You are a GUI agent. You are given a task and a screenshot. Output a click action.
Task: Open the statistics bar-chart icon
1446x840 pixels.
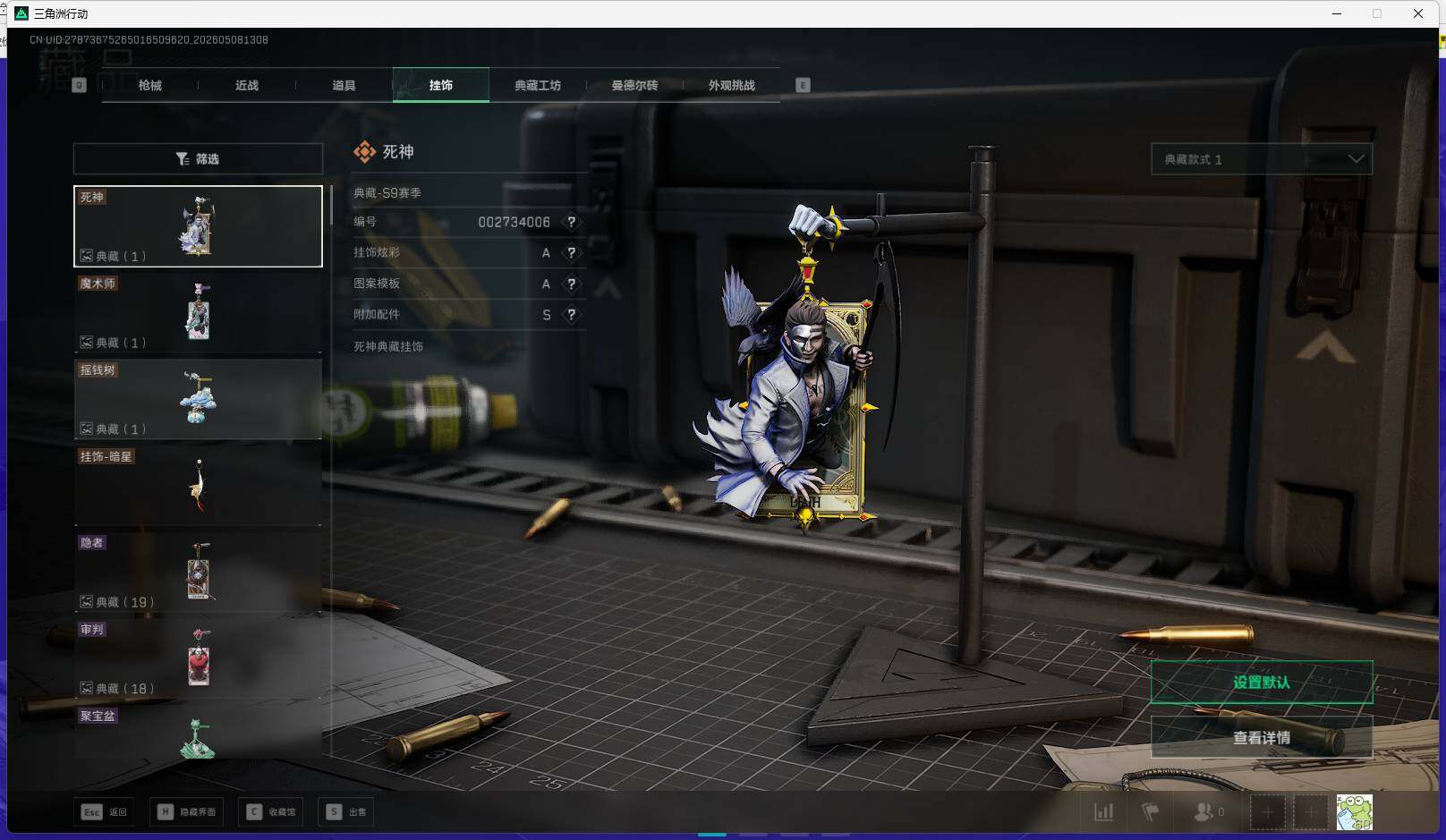pyautogui.click(x=1104, y=812)
